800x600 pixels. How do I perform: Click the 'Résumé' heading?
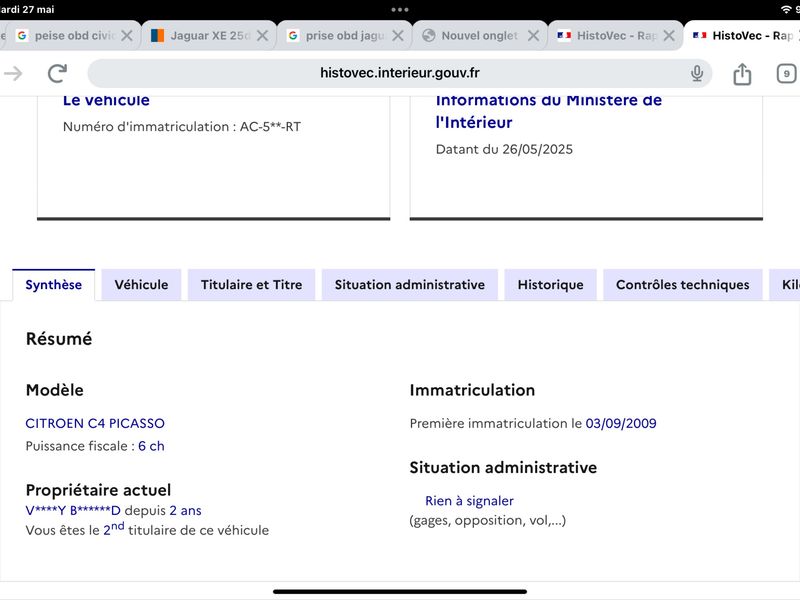click(x=59, y=339)
